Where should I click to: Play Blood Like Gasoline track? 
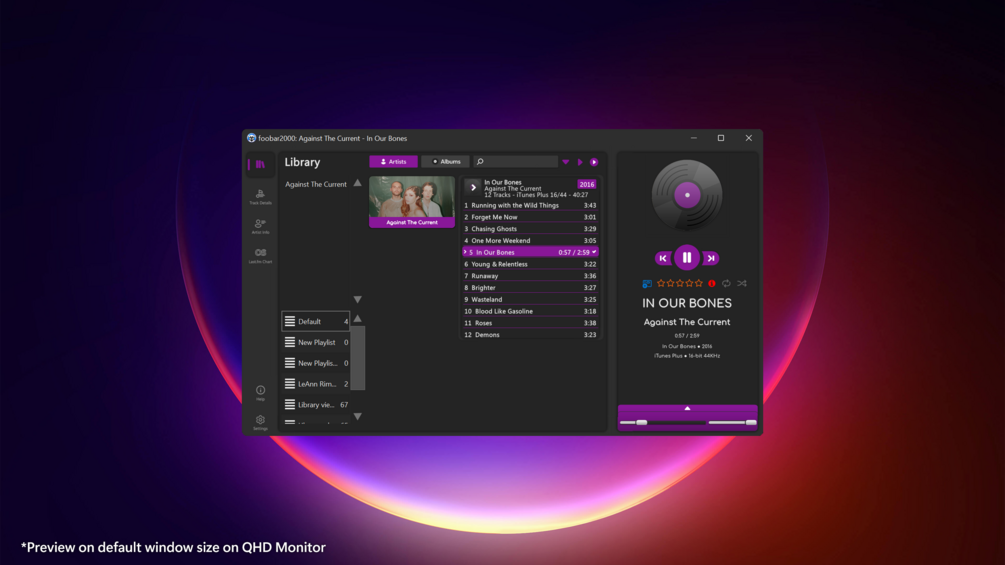[x=530, y=311]
